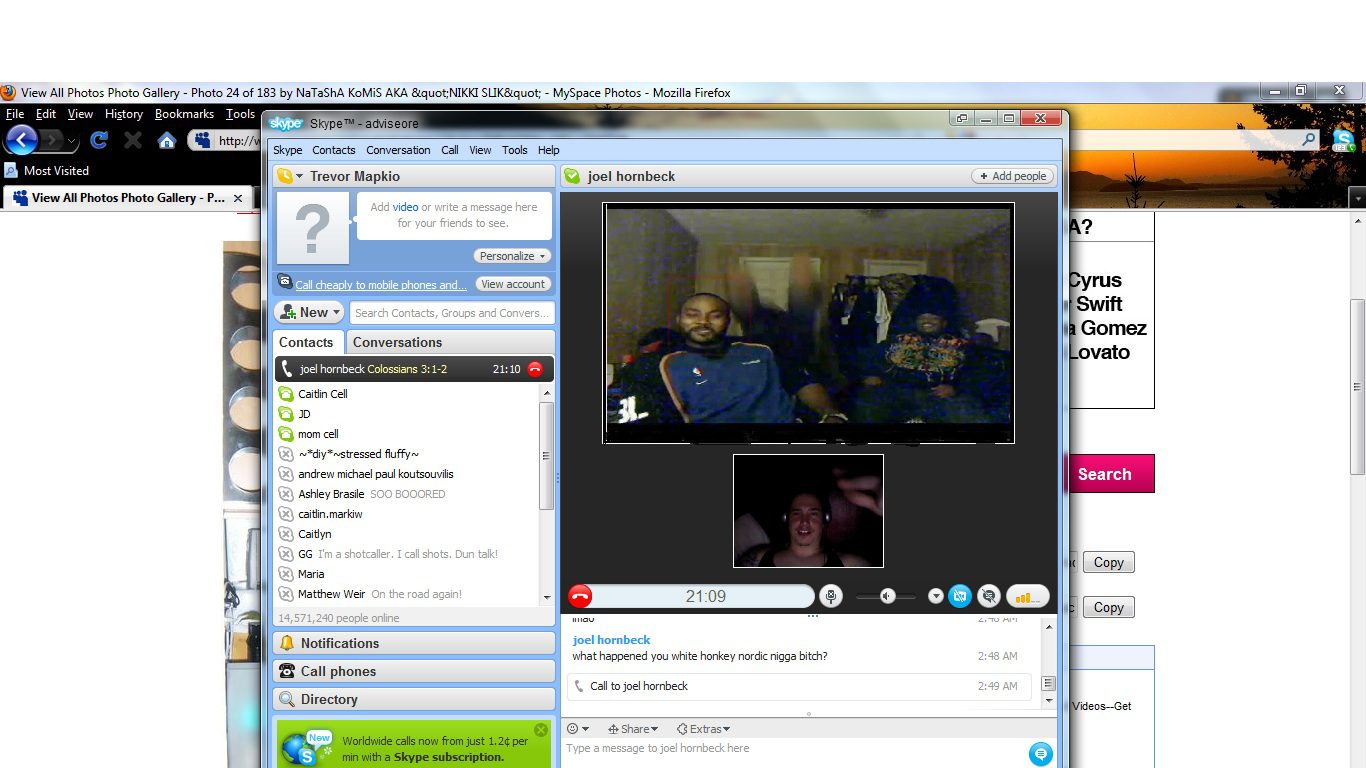
Task: Open the Personalize dropdown
Action: coord(511,256)
